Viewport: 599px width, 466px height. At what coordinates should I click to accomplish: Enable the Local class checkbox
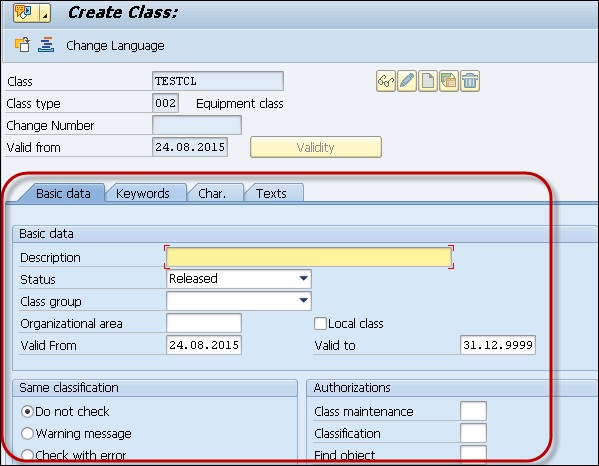click(320, 324)
